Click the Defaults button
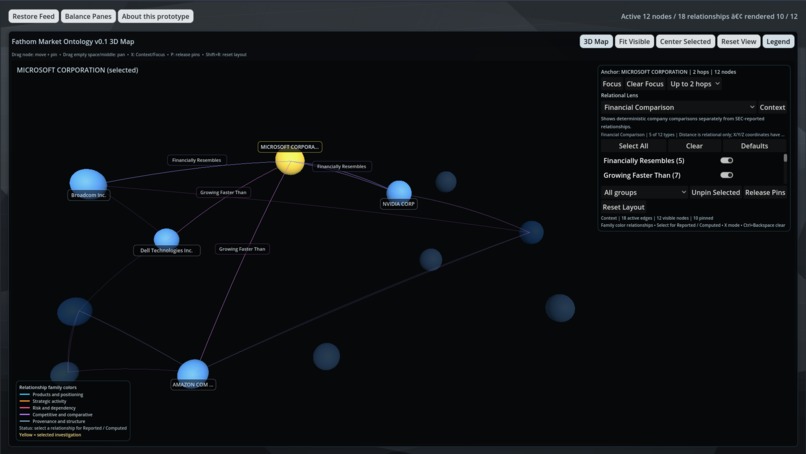 (754, 146)
